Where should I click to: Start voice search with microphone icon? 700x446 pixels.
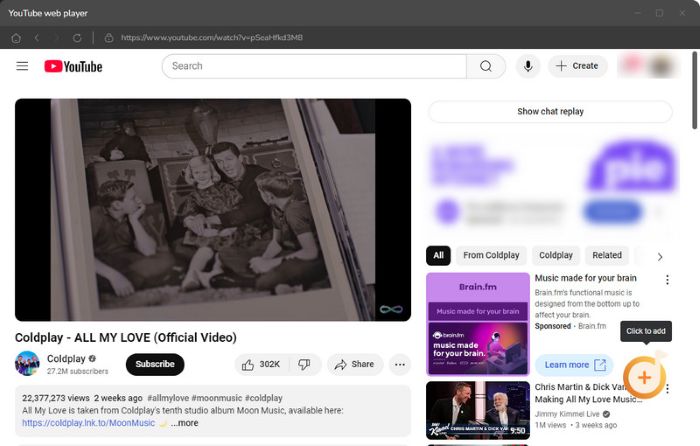528,66
